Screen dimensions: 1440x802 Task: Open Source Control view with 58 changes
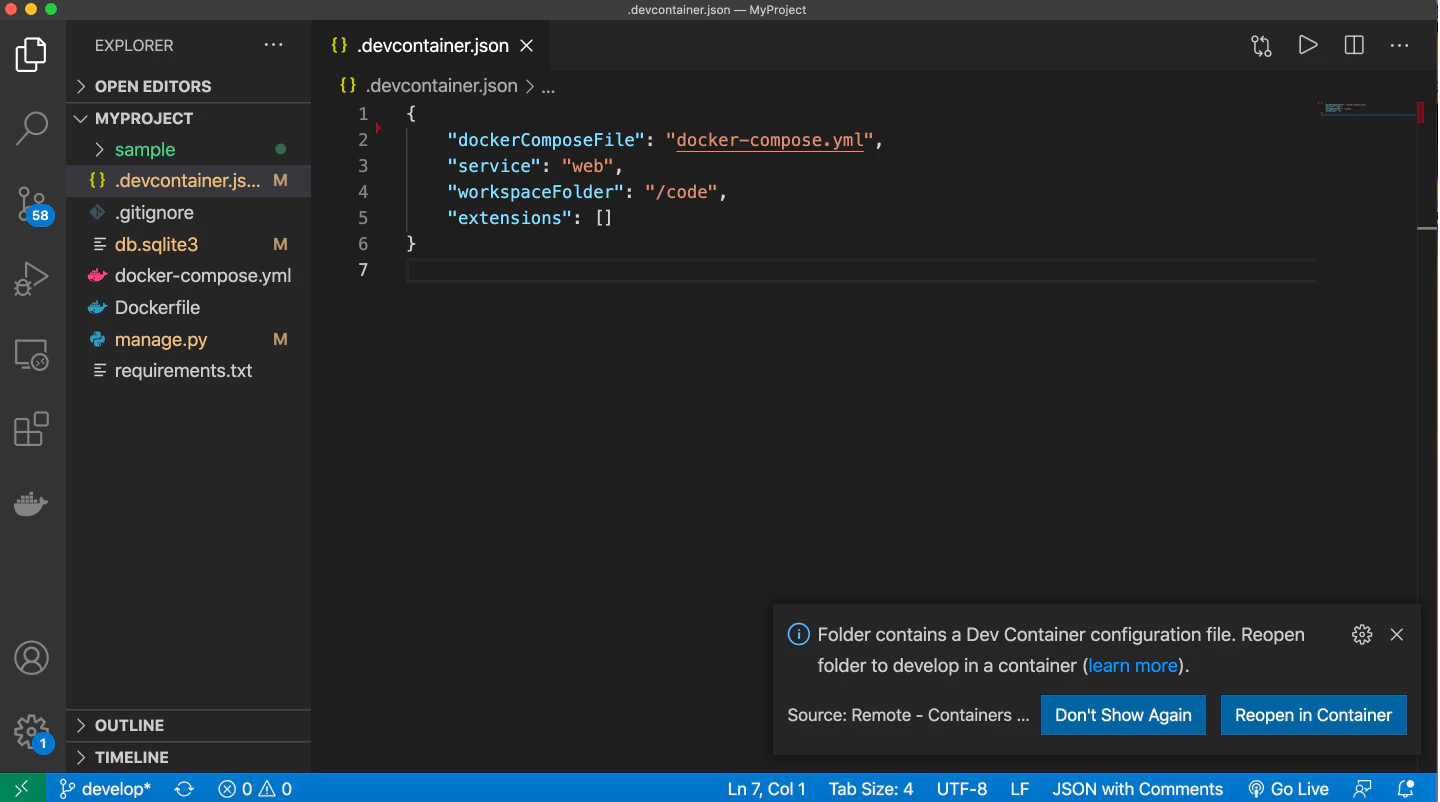(31, 204)
